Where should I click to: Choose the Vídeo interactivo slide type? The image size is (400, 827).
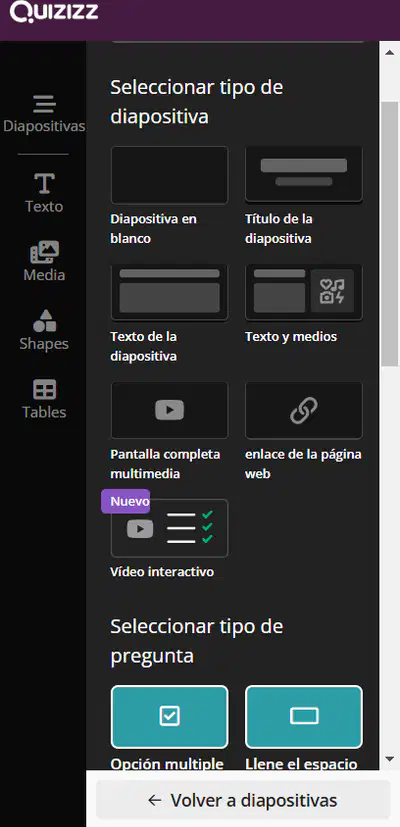pos(169,528)
